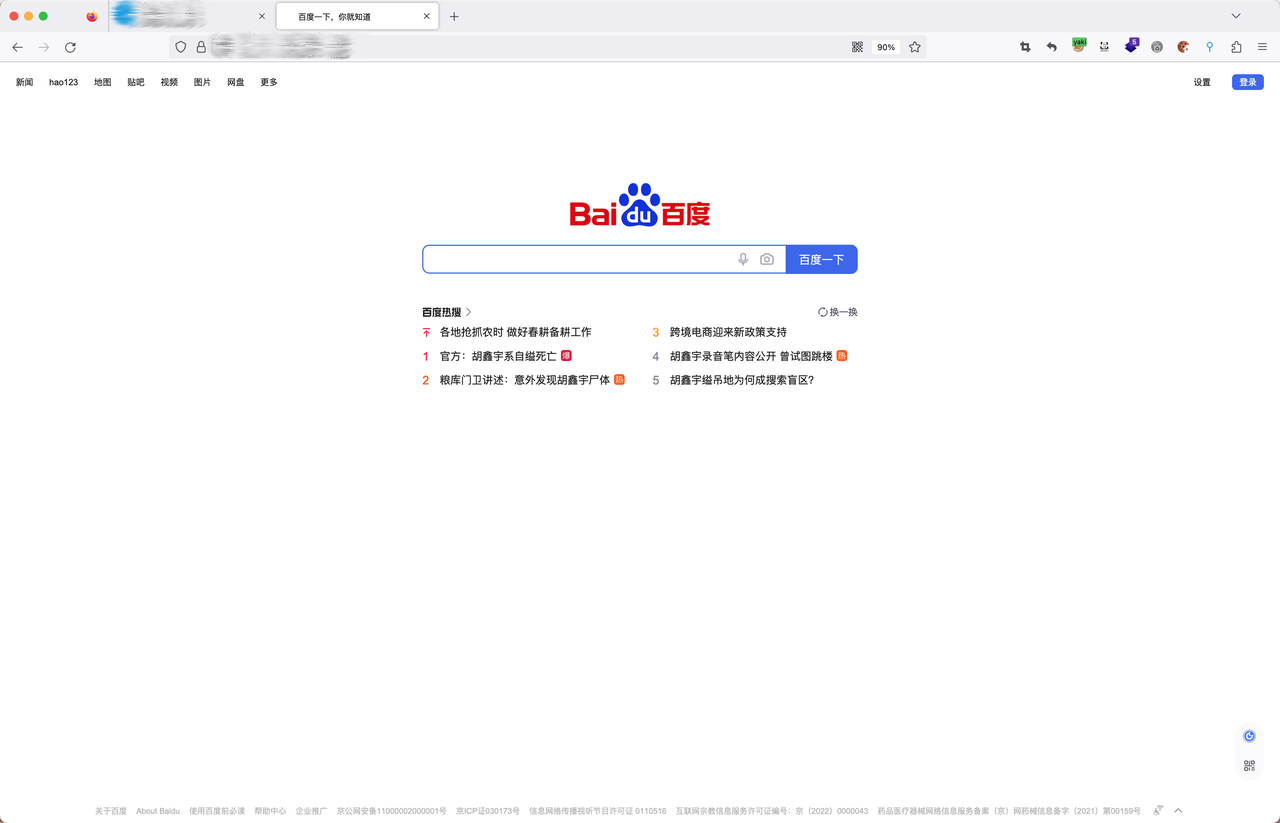
Task: Open About Baidu footer link
Action: click(x=158, y=811)
